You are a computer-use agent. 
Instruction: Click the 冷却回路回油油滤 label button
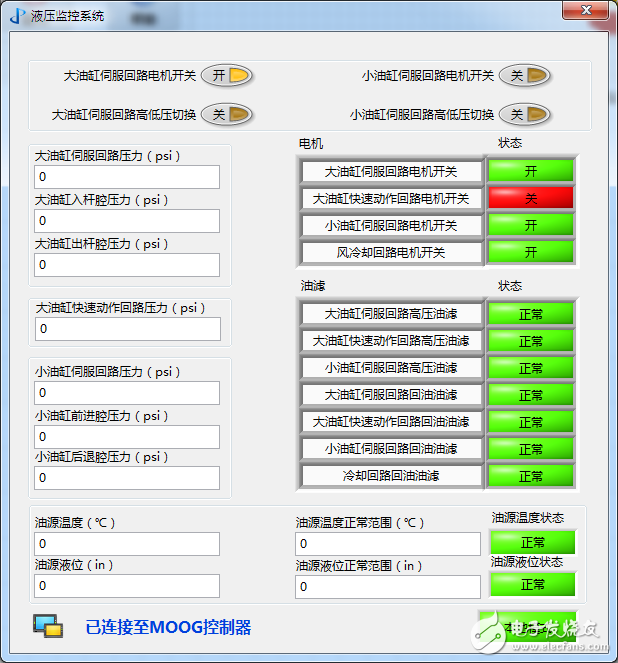point(391,476)
